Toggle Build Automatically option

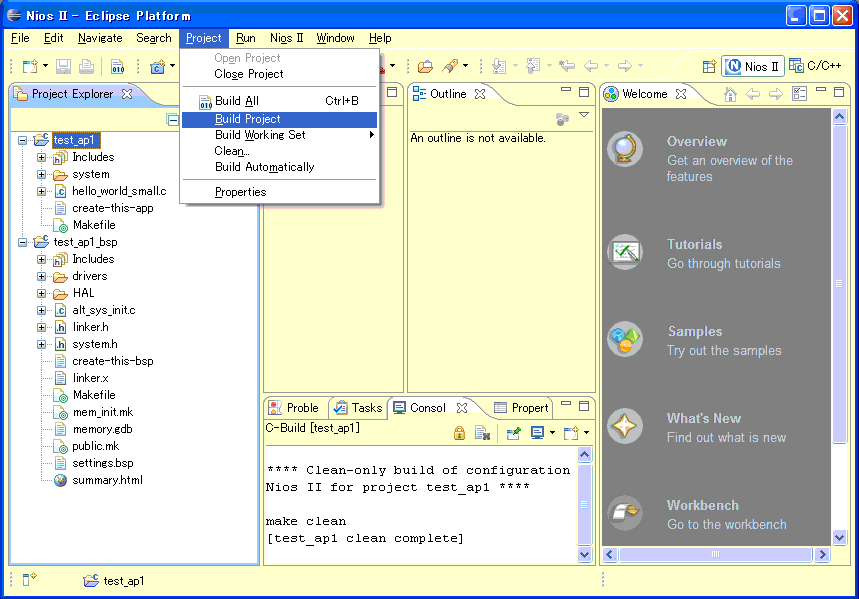pos(279,167)
